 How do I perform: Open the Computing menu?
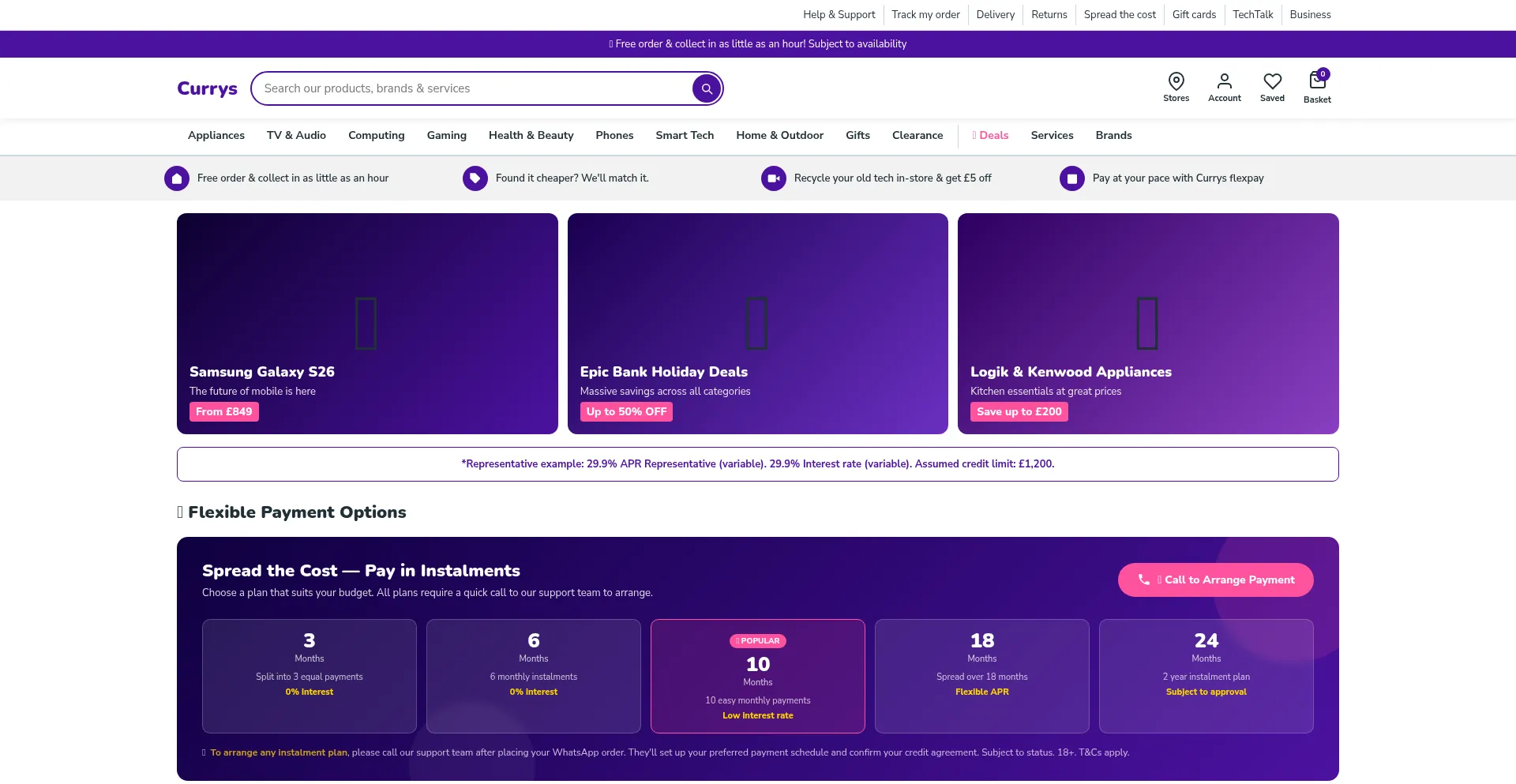pos(376,136)
